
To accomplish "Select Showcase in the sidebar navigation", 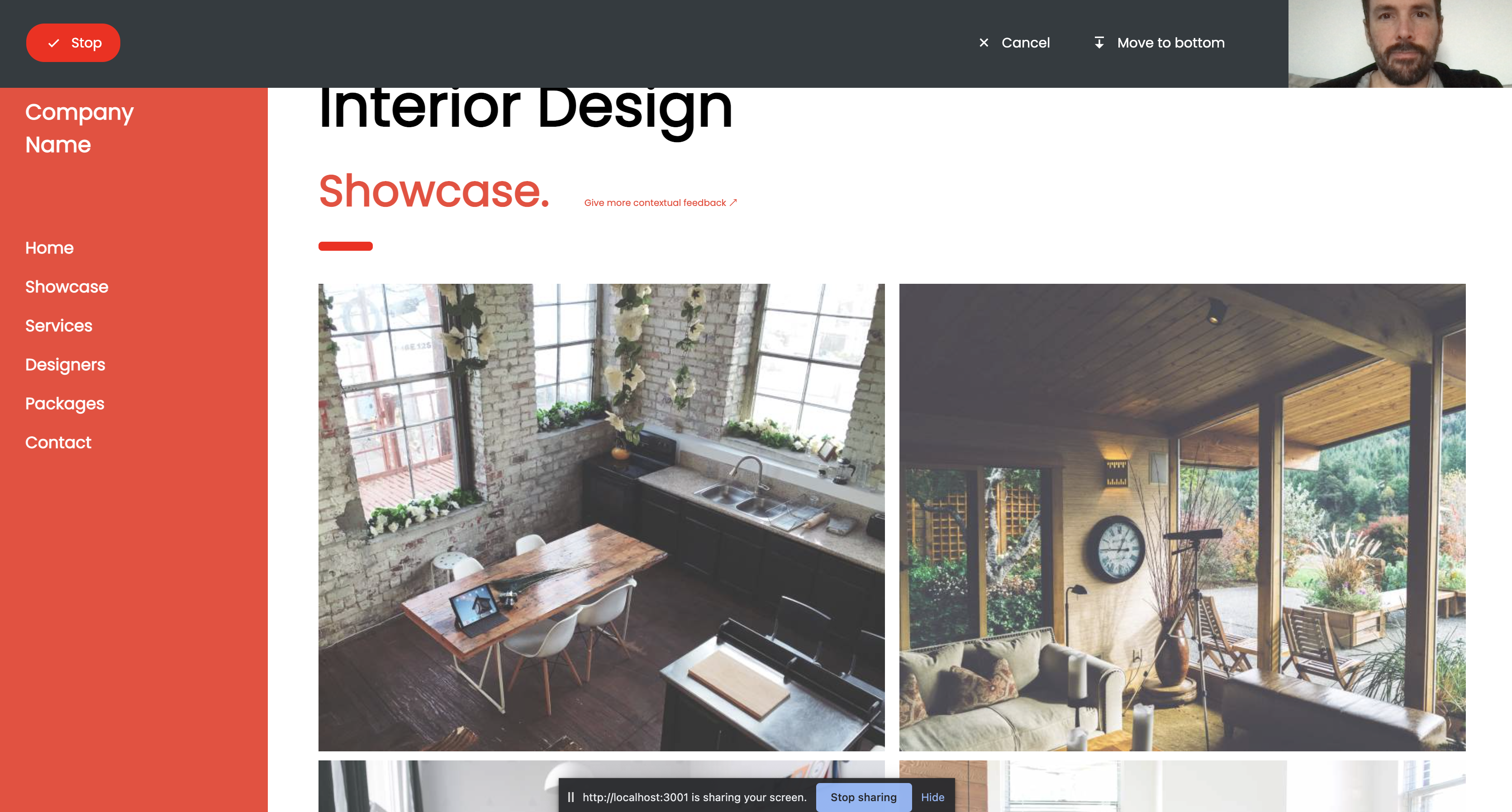I will point(67,287).
